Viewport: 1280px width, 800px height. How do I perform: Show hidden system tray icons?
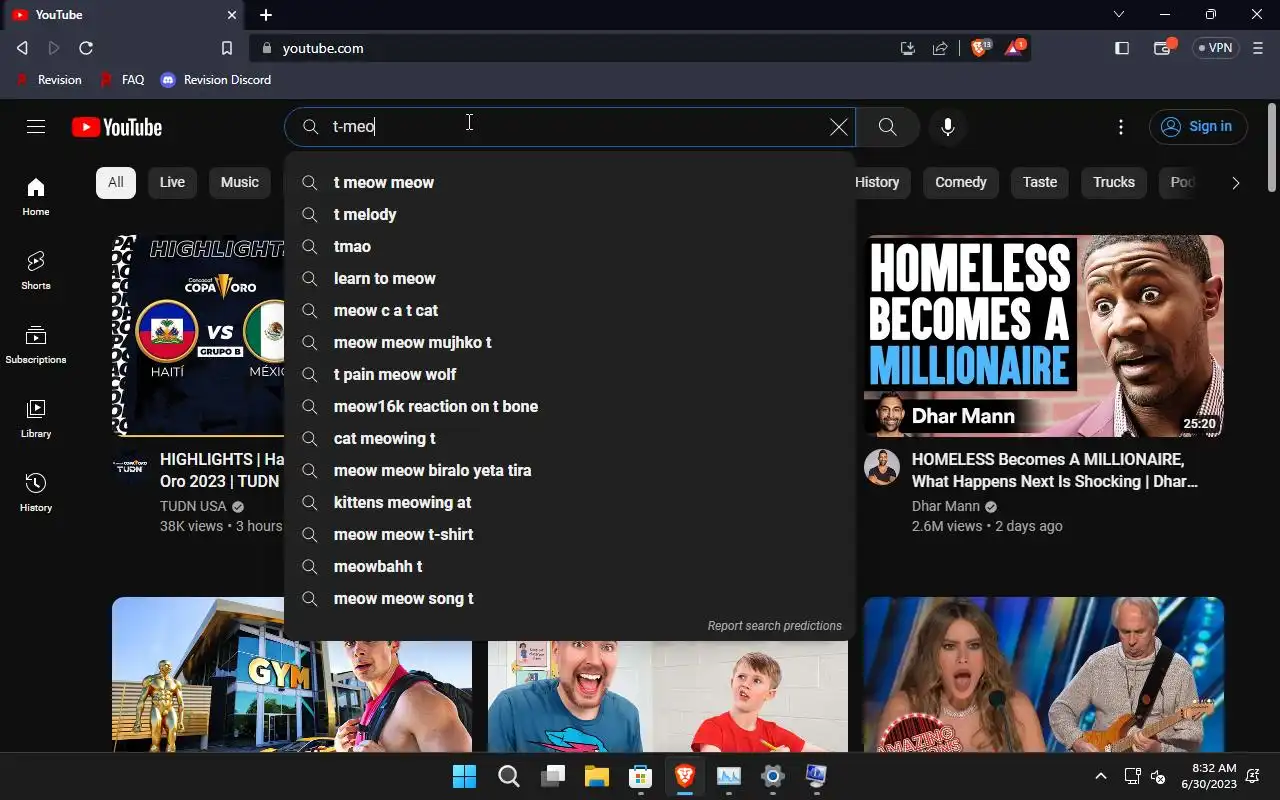[x=1101, y=776]
